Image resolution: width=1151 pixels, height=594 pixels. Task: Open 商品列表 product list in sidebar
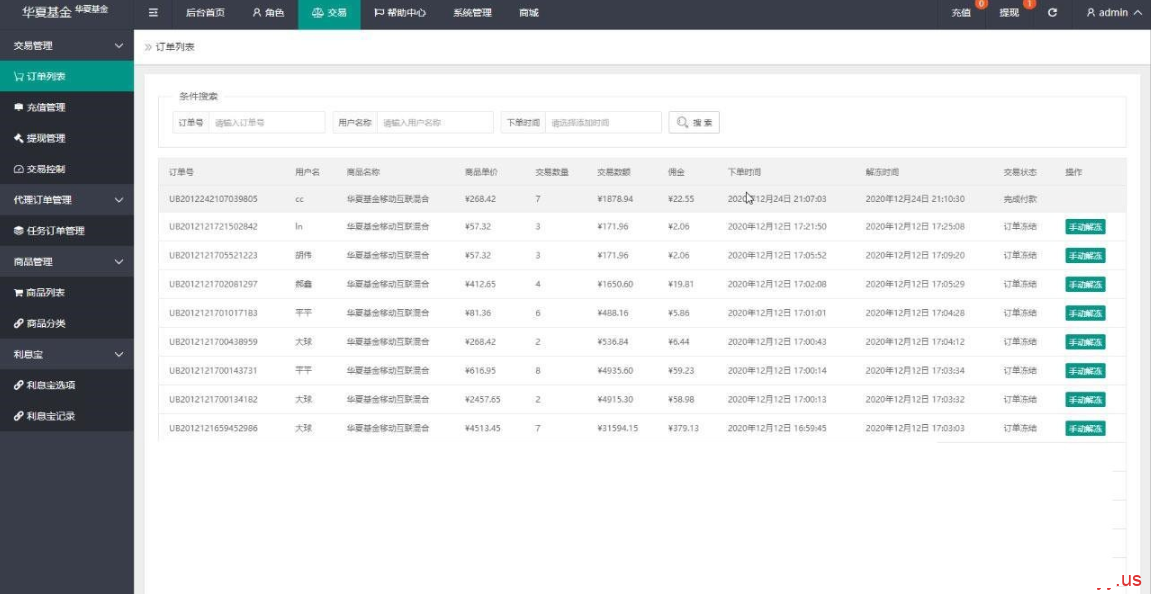(45, 293)
